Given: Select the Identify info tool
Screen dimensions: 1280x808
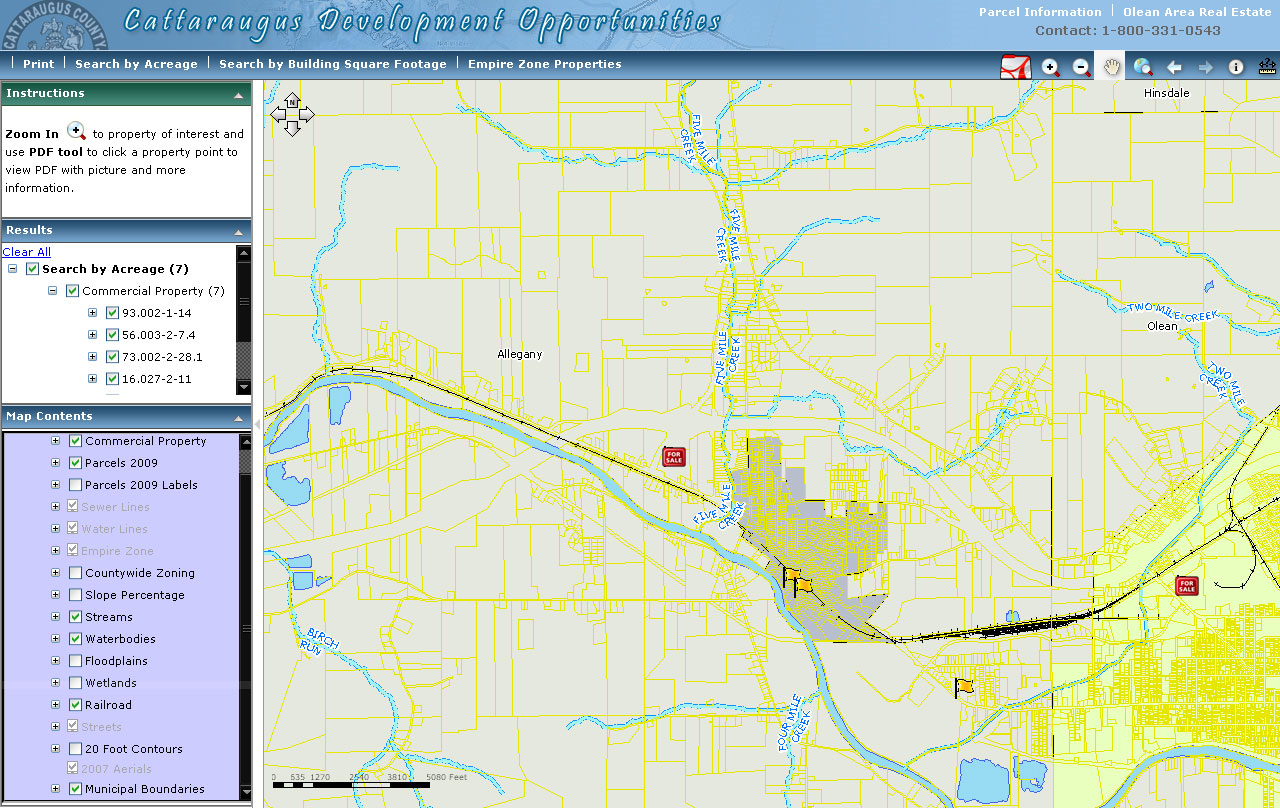Looking at the screenshot, I should tap(1236, 67).
